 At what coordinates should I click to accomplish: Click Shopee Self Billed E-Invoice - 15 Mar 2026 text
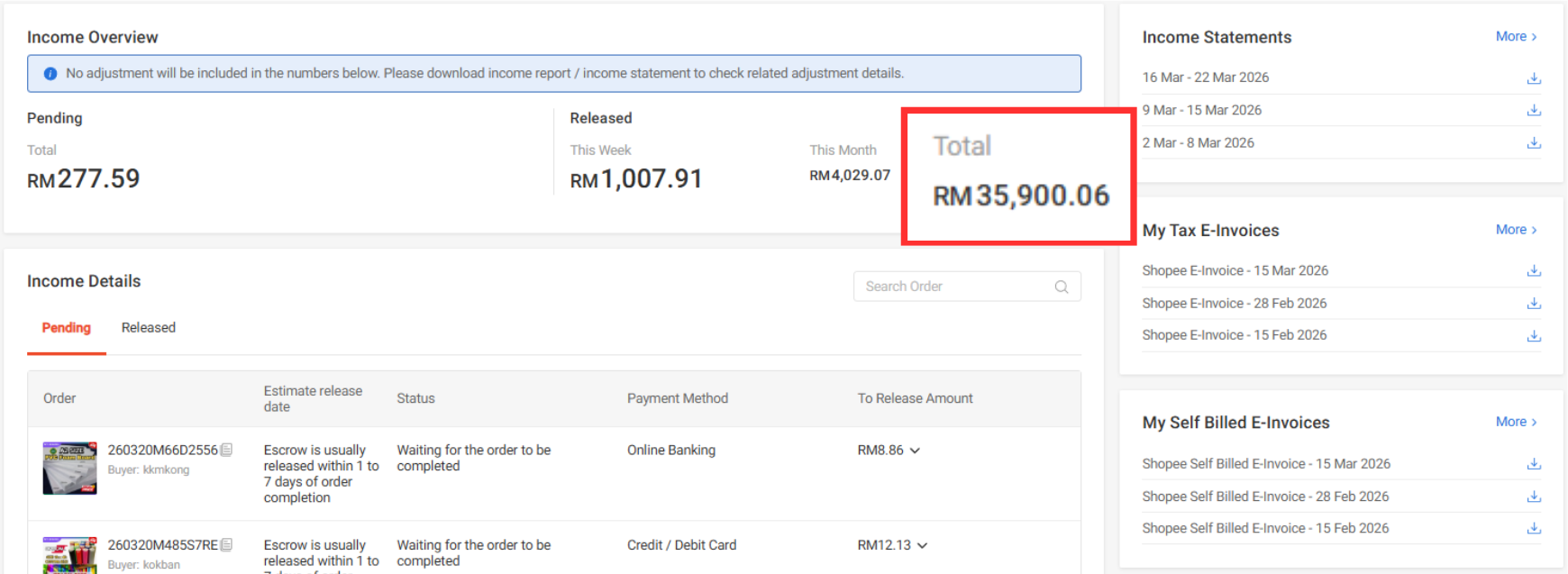click(1266, 464)
